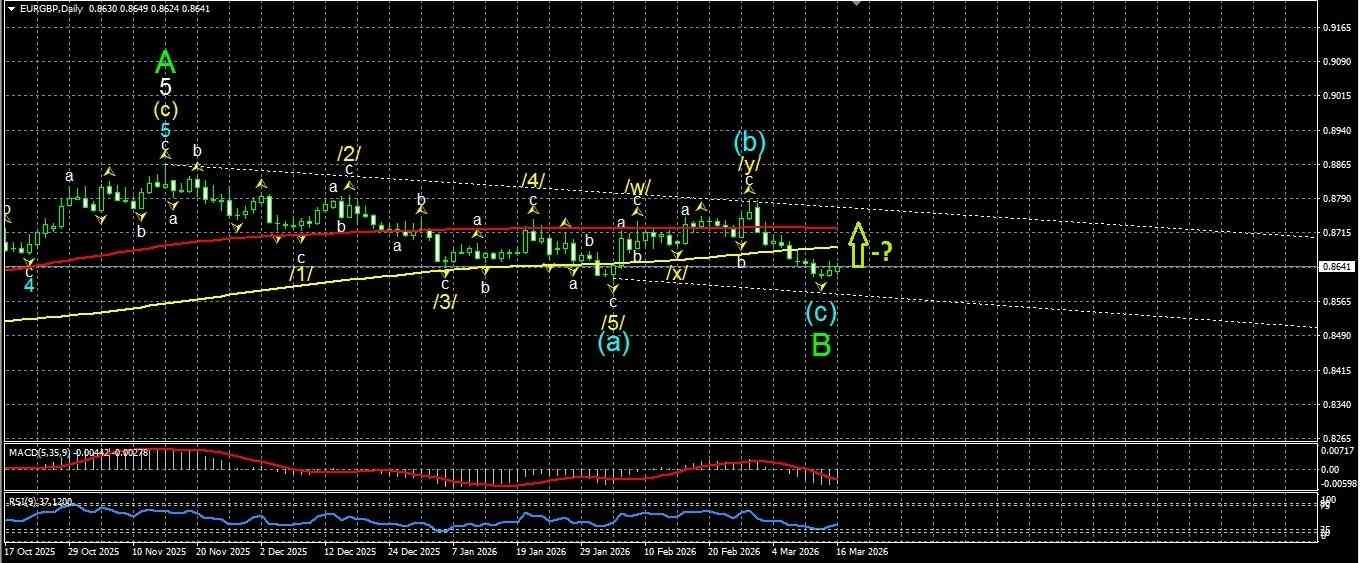The image size is (1360, 563).
Task: Select the cyan (a) wave label
Action: coord(614,343)
